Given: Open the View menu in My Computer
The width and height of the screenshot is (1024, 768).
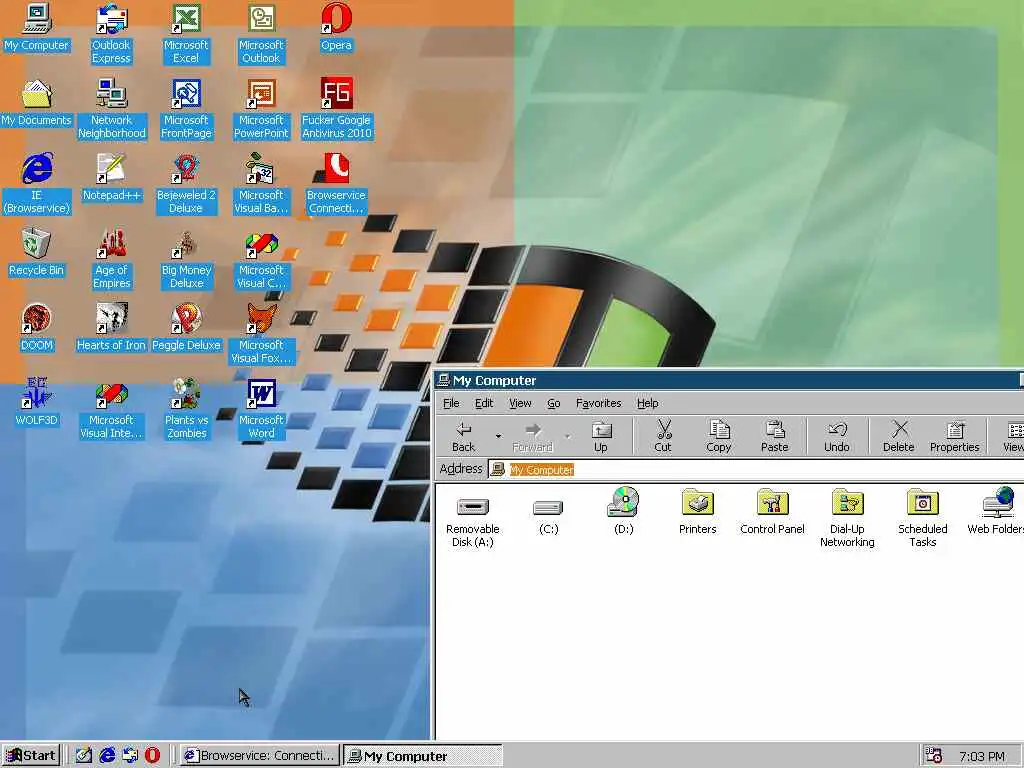Looking at the screenshot, I should pyautogui.click(x=520, y=403).
